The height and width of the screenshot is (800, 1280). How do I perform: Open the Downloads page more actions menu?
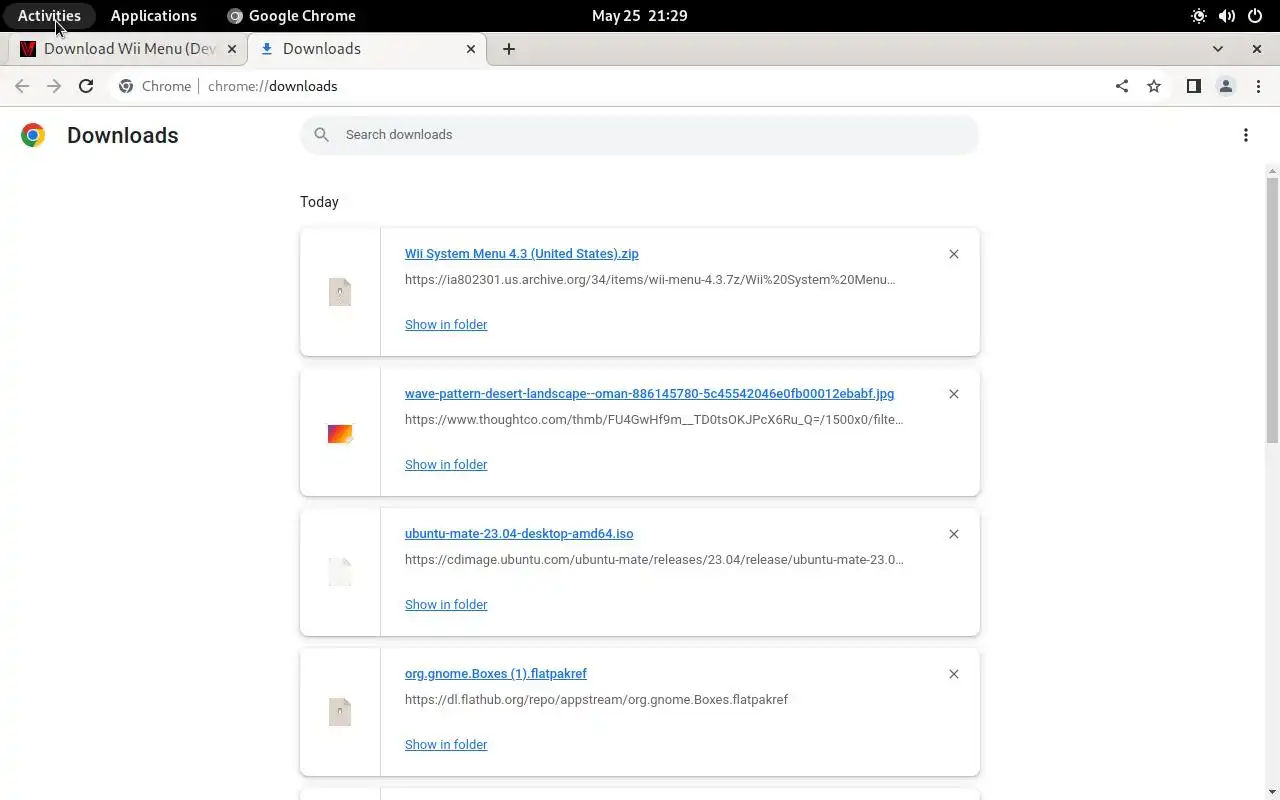[1246, 135]
